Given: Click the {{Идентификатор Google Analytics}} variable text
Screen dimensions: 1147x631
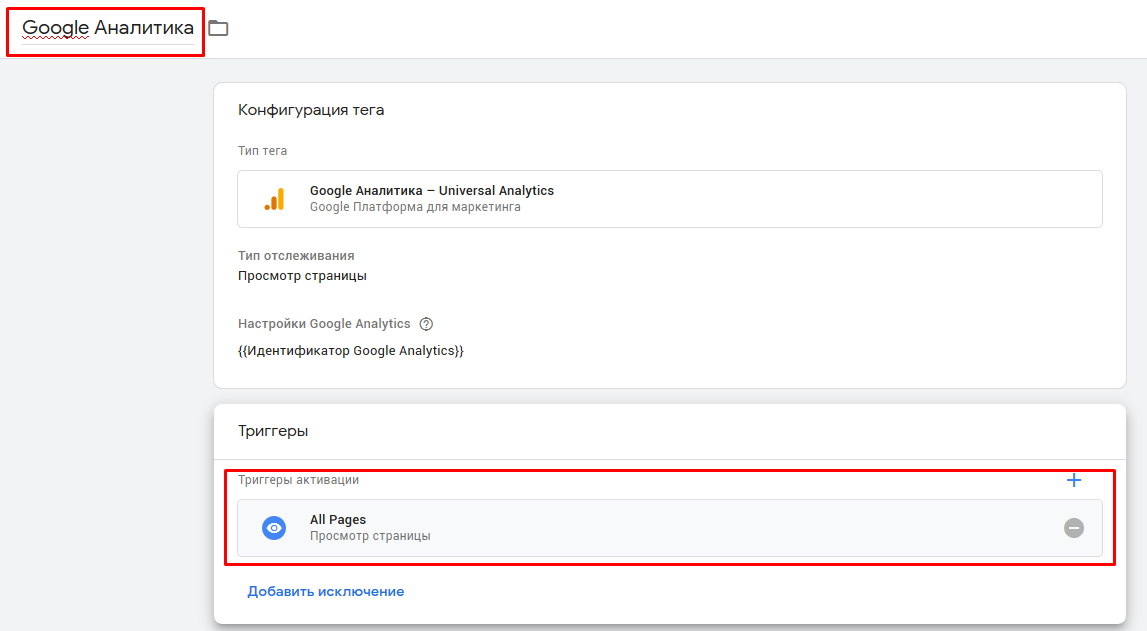Looking at the screenshot, I should 350,351.
